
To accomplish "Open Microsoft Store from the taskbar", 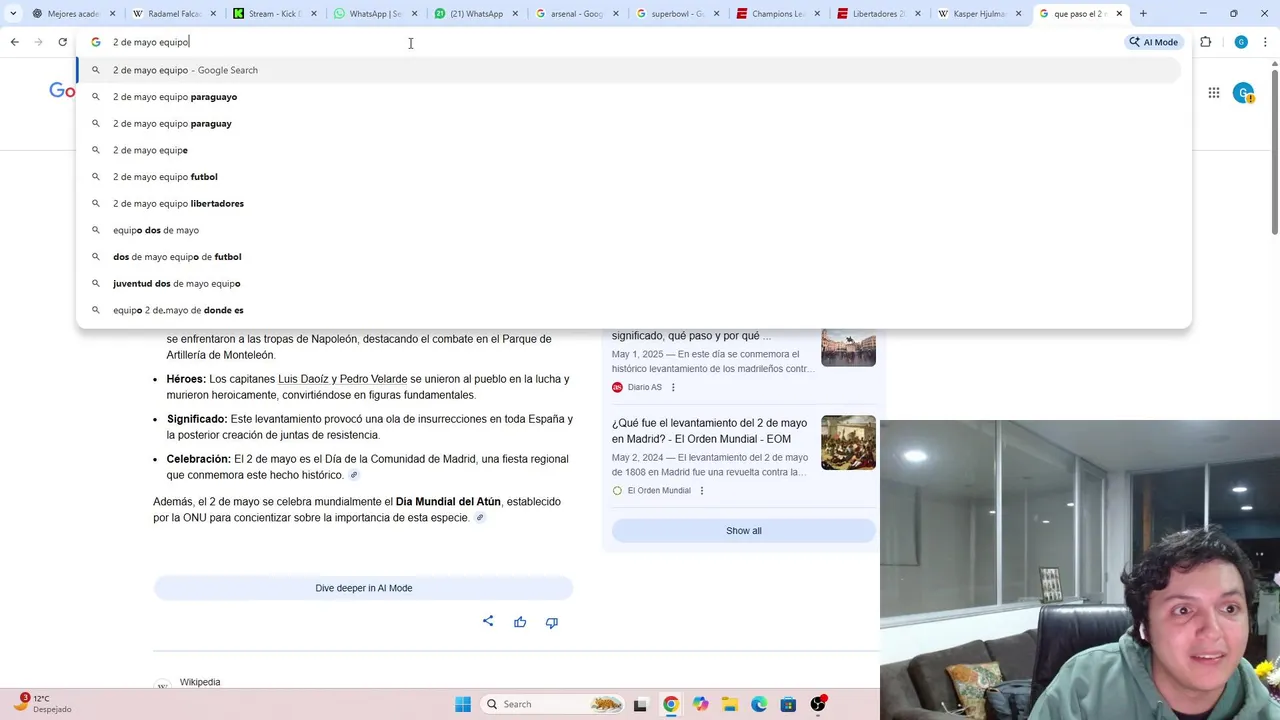I will 788,704.
